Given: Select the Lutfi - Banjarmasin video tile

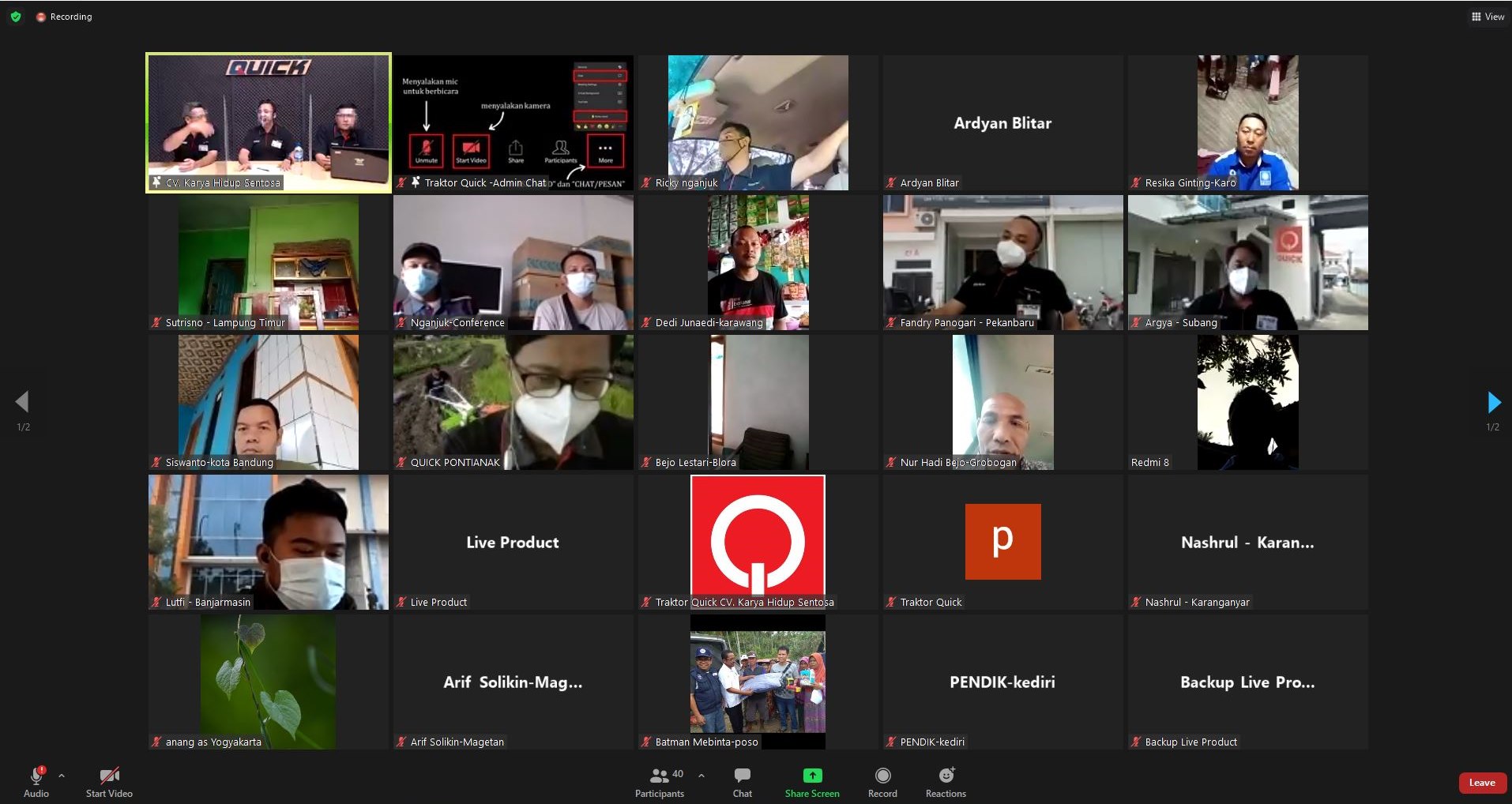Looking at the screenshot, I should 269,542.
